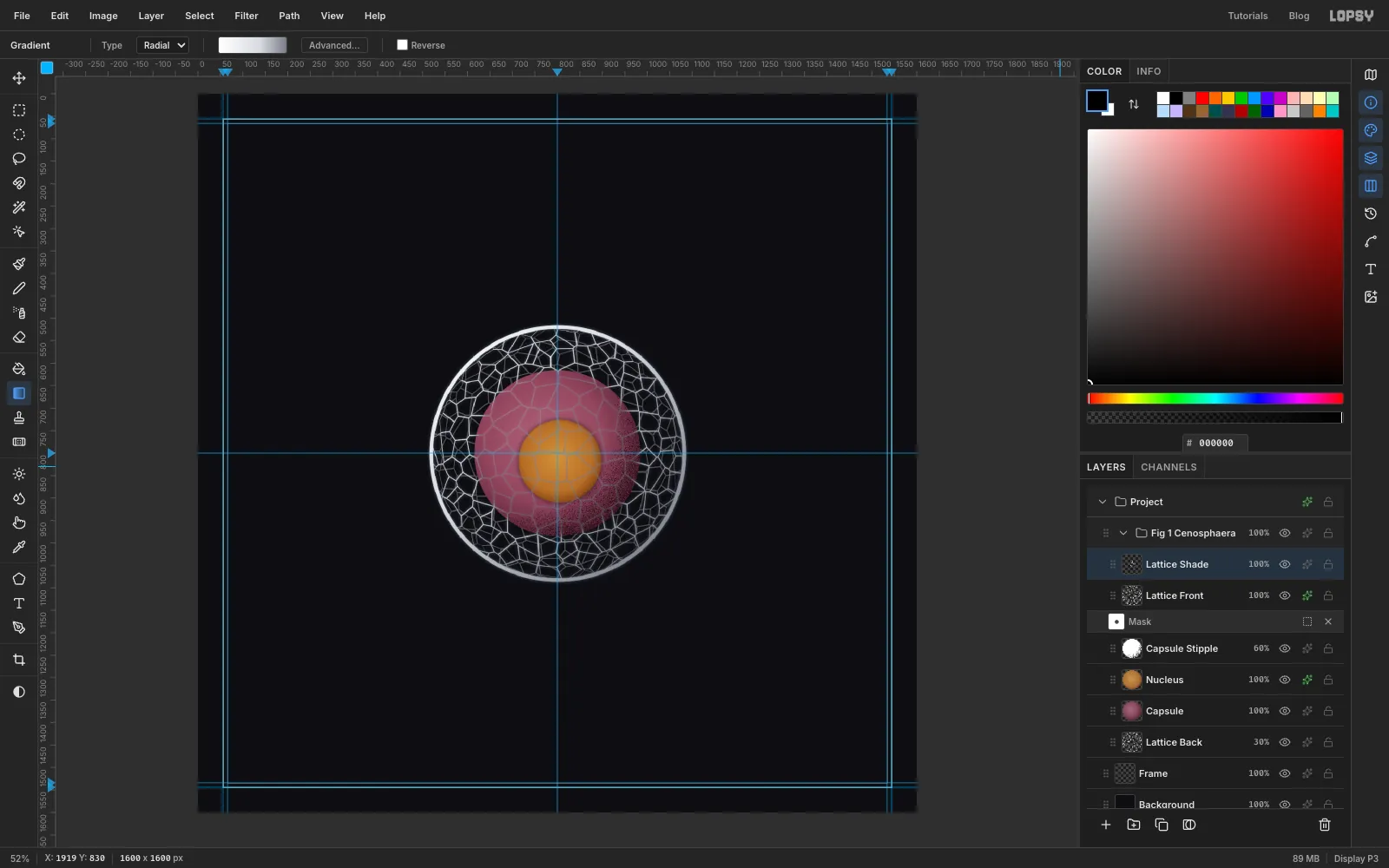Select the Move tool
Screen dimensions: 1389x868
click(19, 78)
